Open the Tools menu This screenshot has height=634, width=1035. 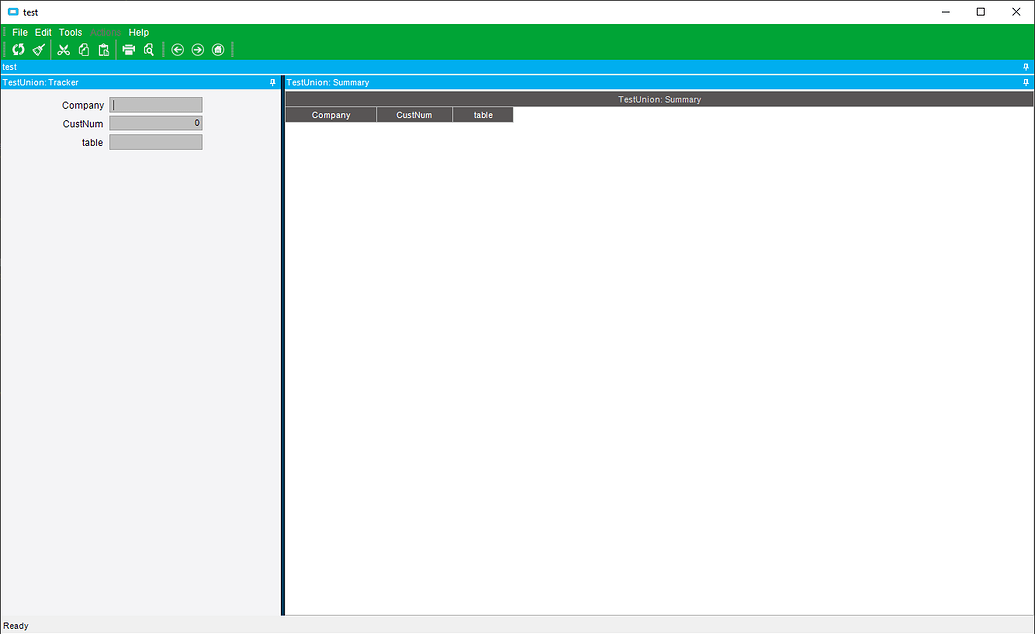pyautogui.click(x=69, y=32)
